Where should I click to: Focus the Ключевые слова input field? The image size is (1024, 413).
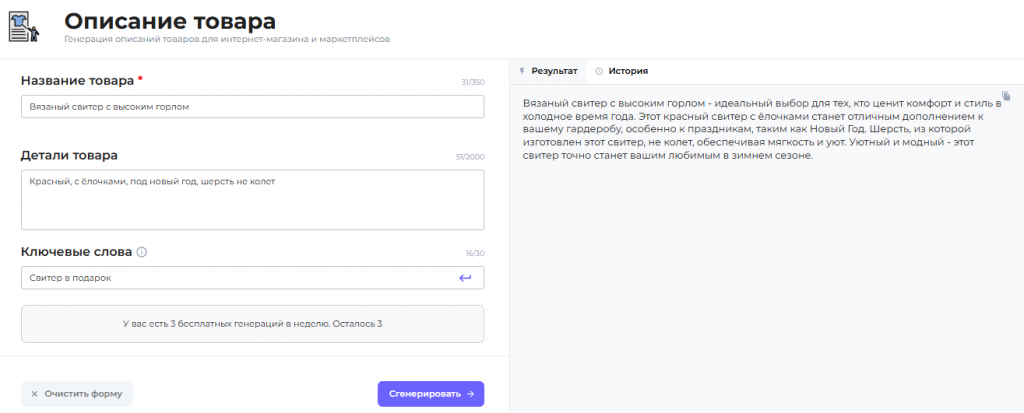pyautogui.click(x=253, y=278)
